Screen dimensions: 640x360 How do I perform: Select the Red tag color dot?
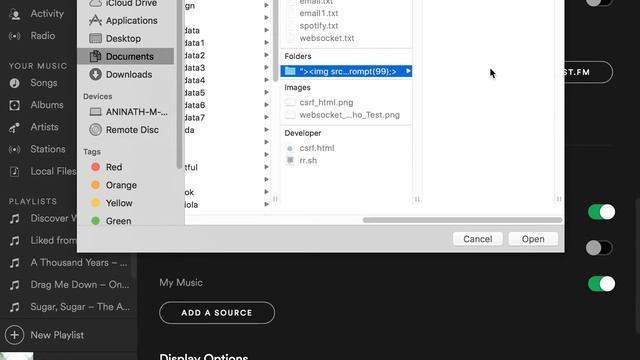tap(96, 167)
